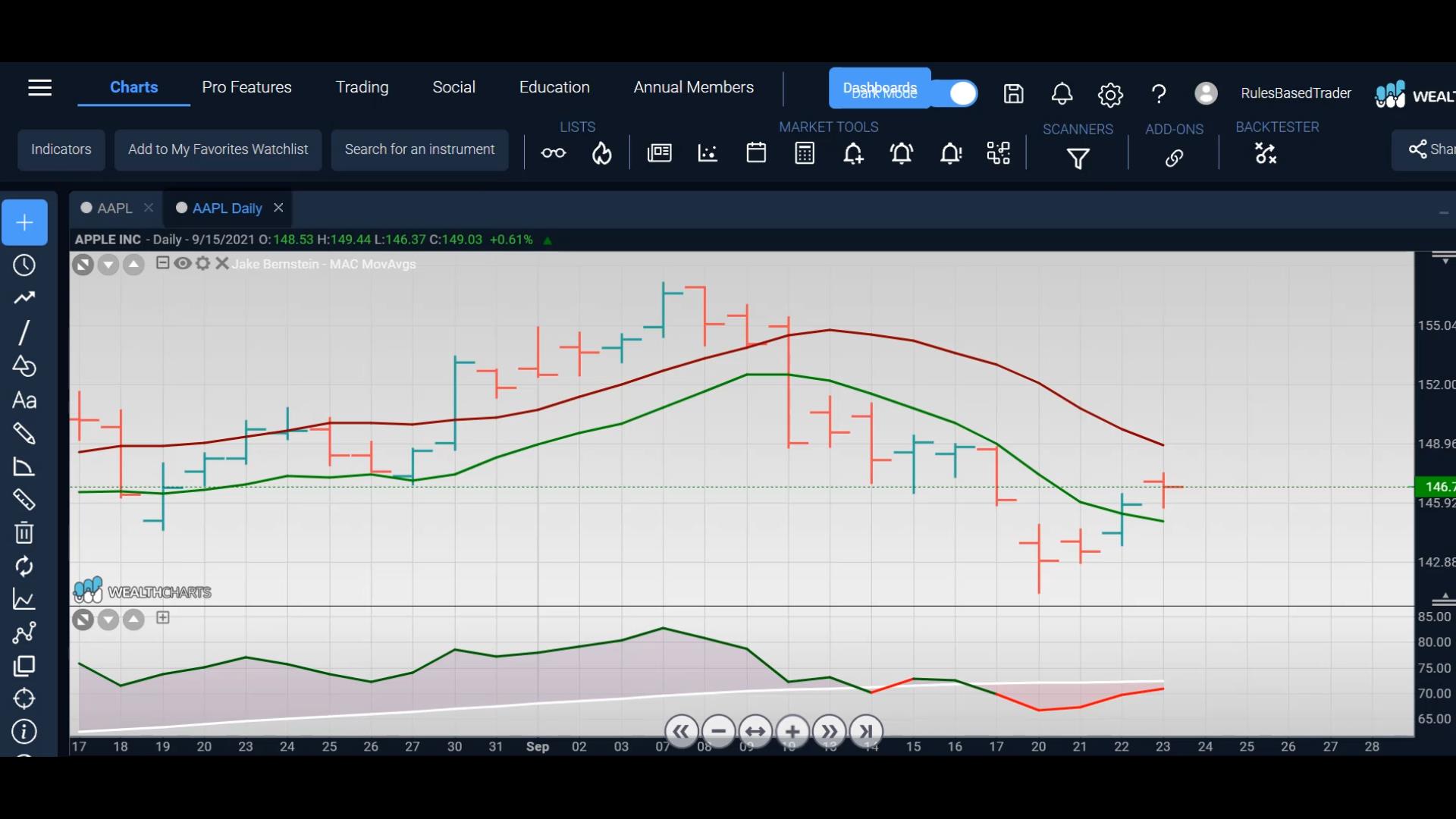Open the hamburger main menu
This screenshot has height=819, width=1456.
click(39, 88)
